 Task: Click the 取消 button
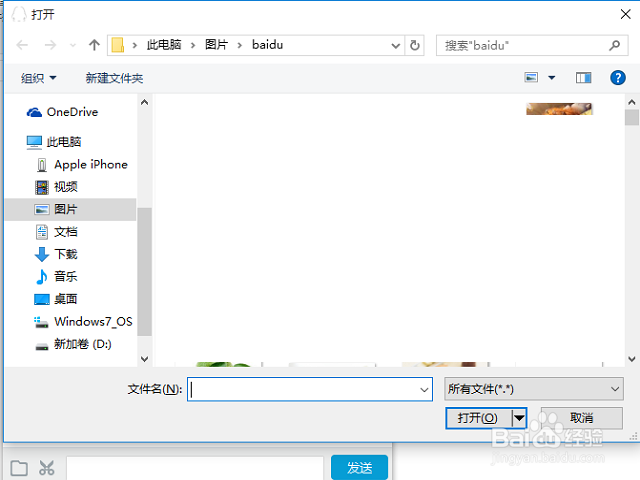coord(582,418)
